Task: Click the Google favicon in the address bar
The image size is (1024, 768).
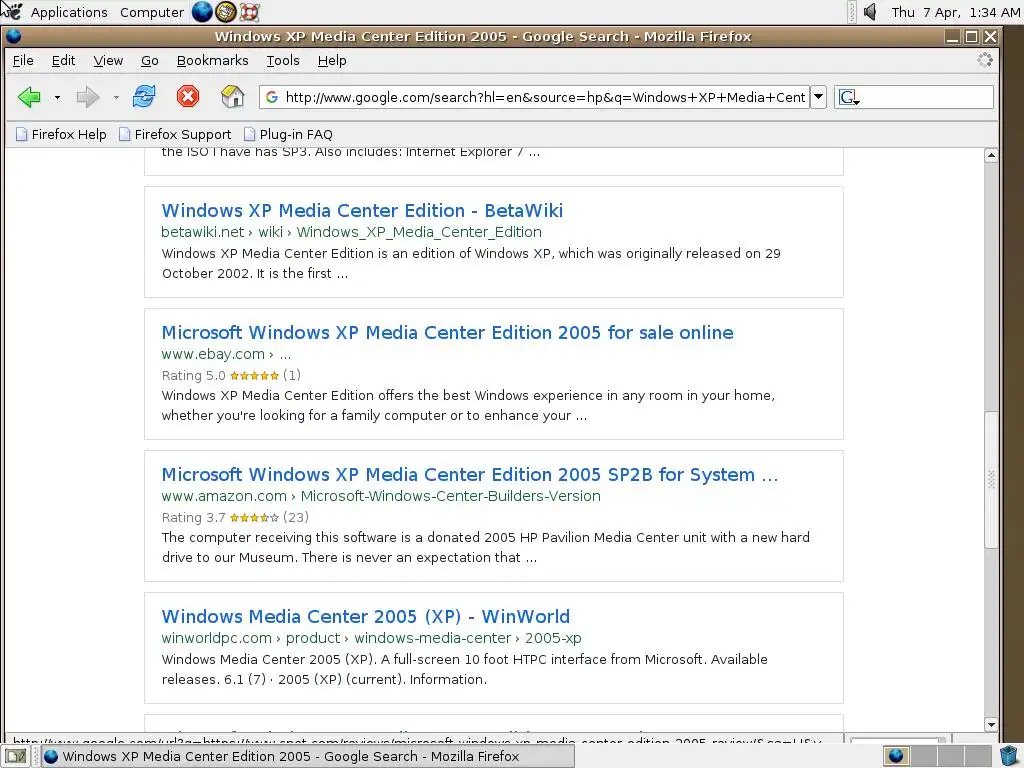Action: pos(272,97)
